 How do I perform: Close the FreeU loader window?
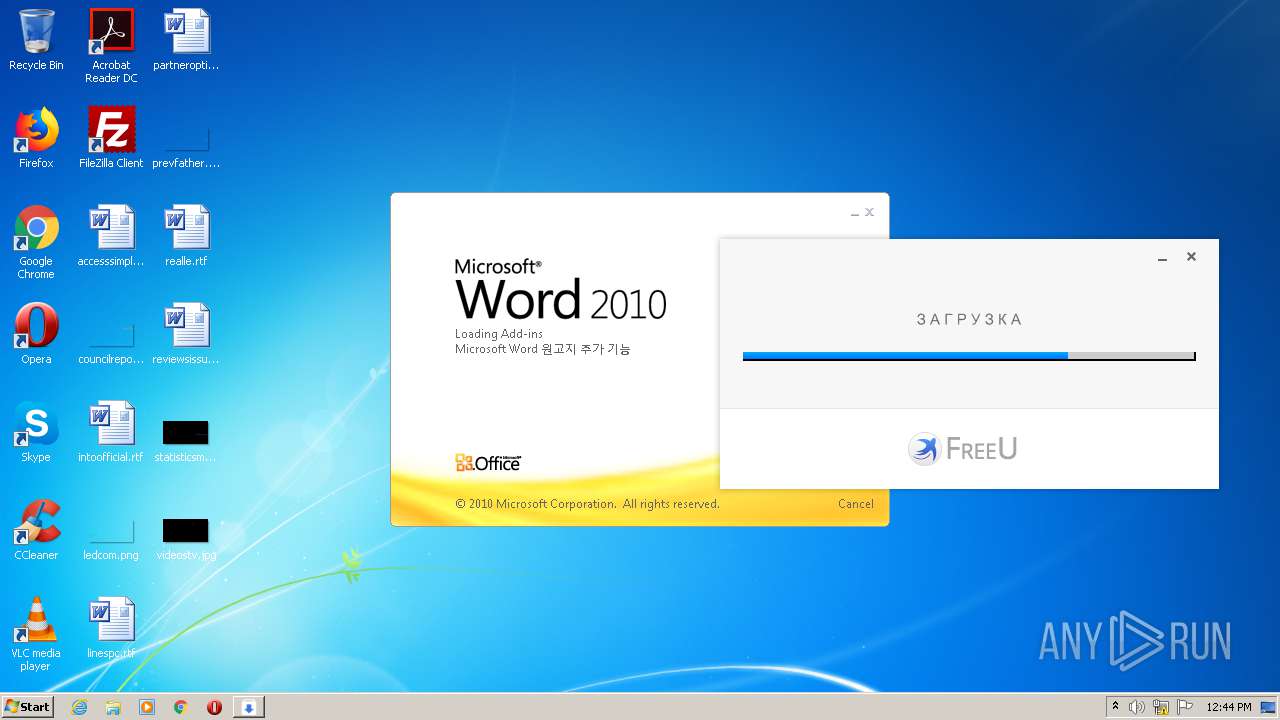[x=1191, y=257]
